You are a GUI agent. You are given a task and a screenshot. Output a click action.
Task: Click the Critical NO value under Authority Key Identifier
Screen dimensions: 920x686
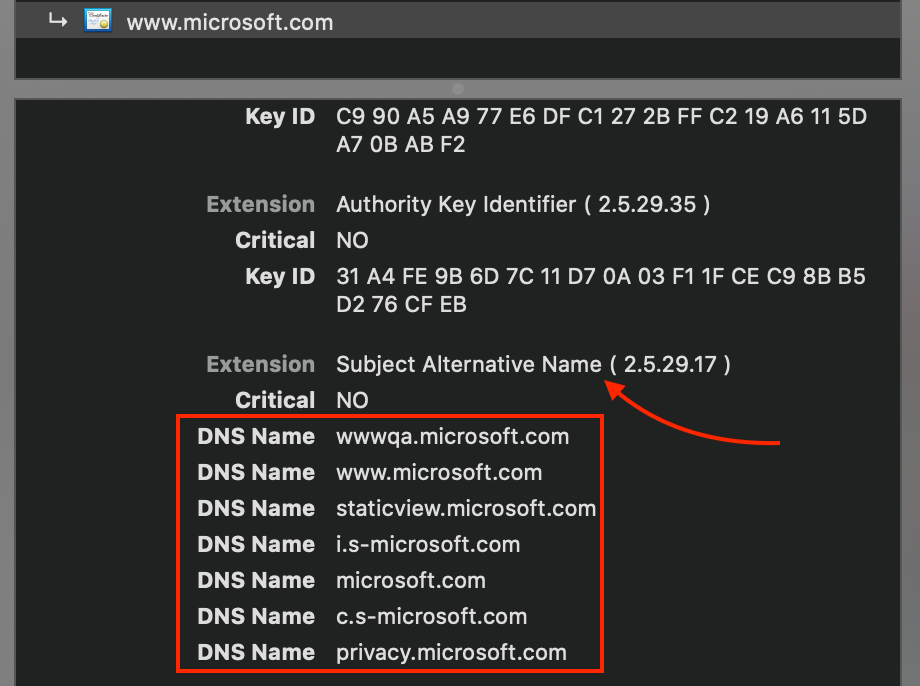351,240
